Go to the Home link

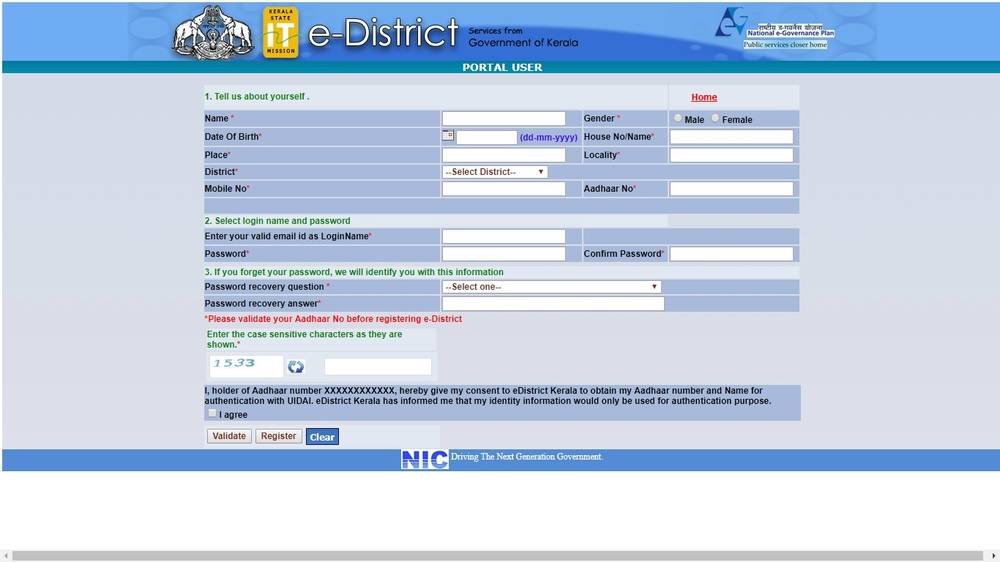704,97
